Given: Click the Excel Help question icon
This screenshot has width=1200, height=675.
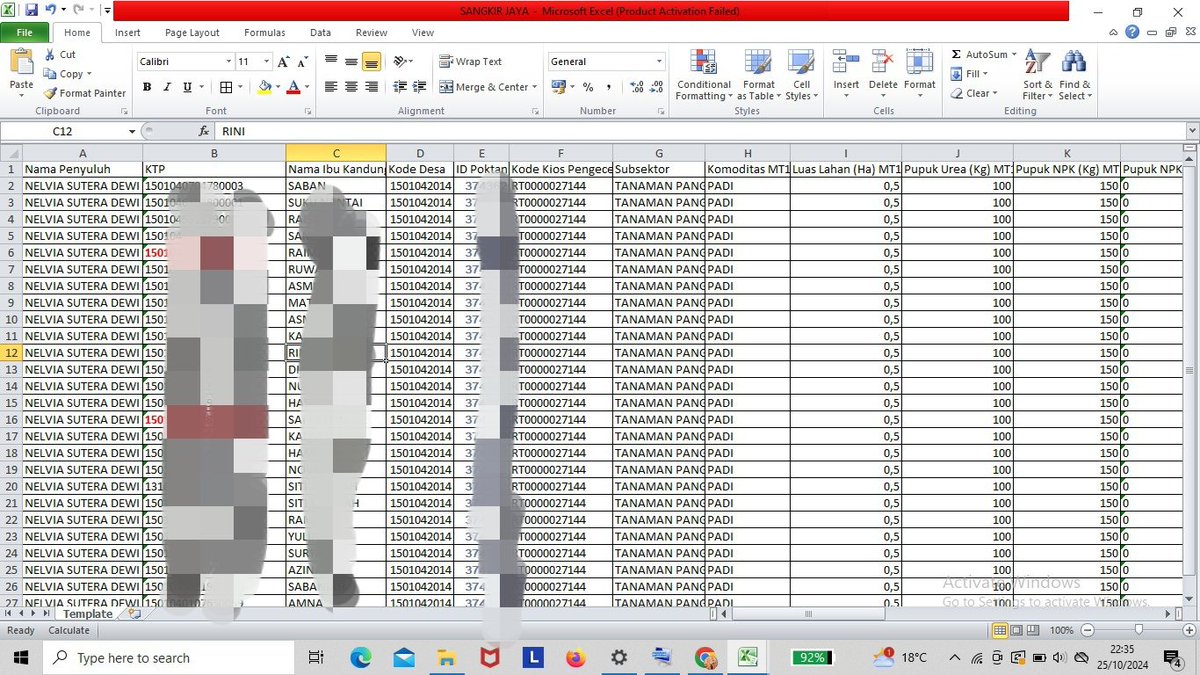Looking at the screenshot, I should tap(1131, 32).
